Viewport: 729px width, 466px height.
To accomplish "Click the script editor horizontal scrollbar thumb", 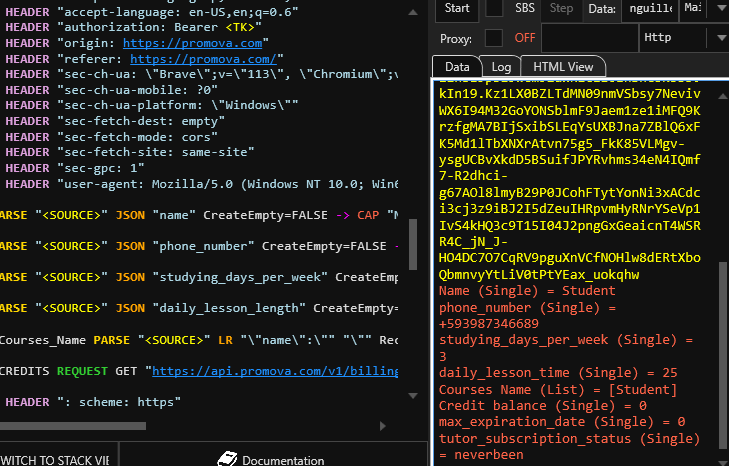I will tap(73, 426).
